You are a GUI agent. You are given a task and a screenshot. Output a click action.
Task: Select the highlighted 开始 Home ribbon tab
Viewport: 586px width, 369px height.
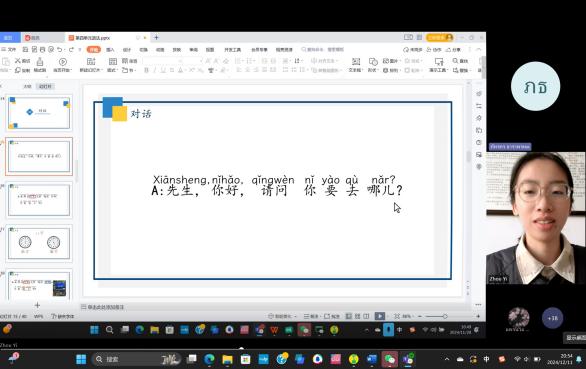(93, 49)
